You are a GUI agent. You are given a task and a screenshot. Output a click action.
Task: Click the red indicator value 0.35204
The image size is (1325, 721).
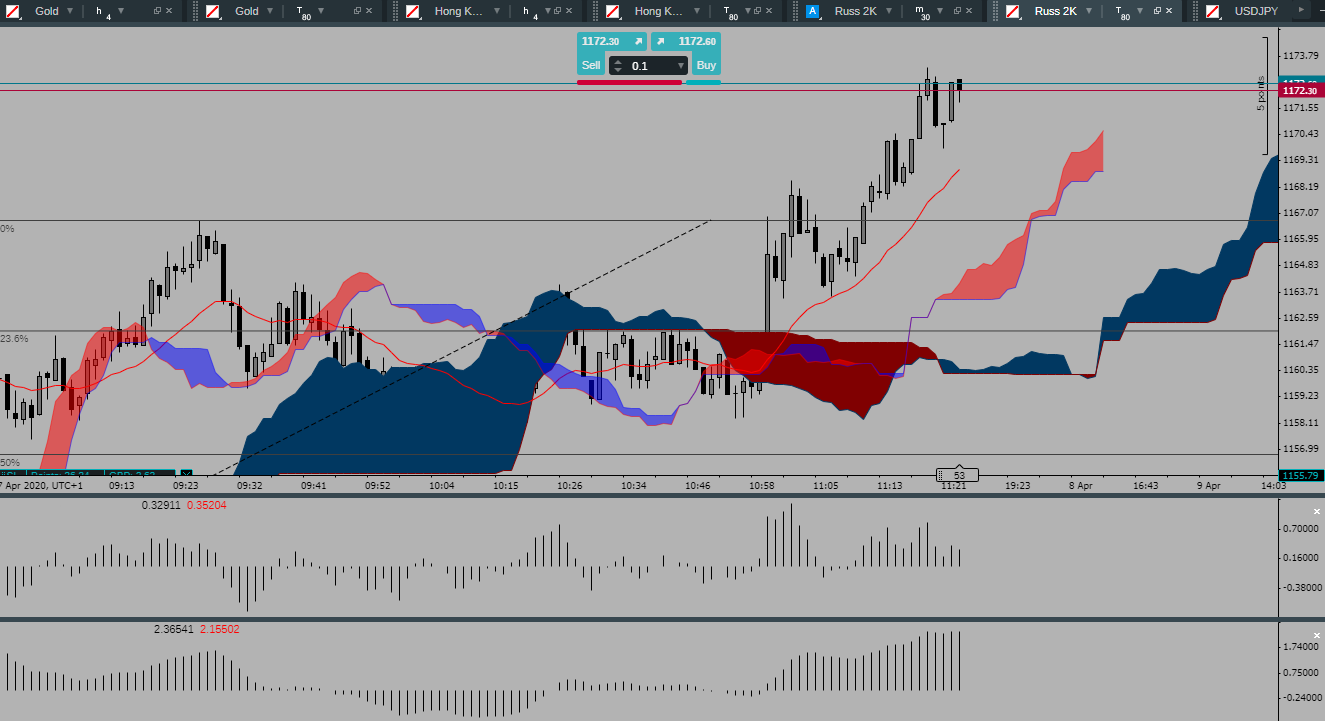207,506
